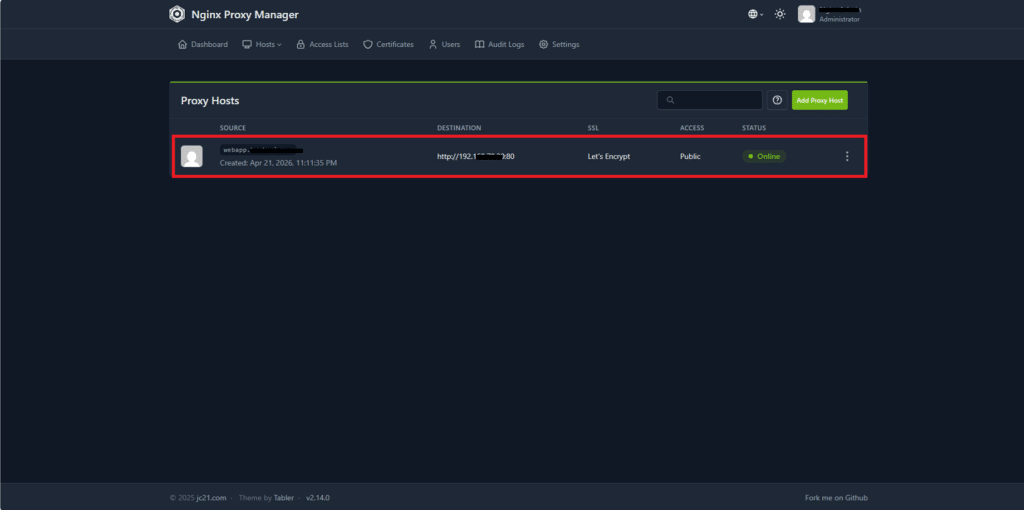
Task: Follow the Fork me on Github link
Action: (836, 498)
